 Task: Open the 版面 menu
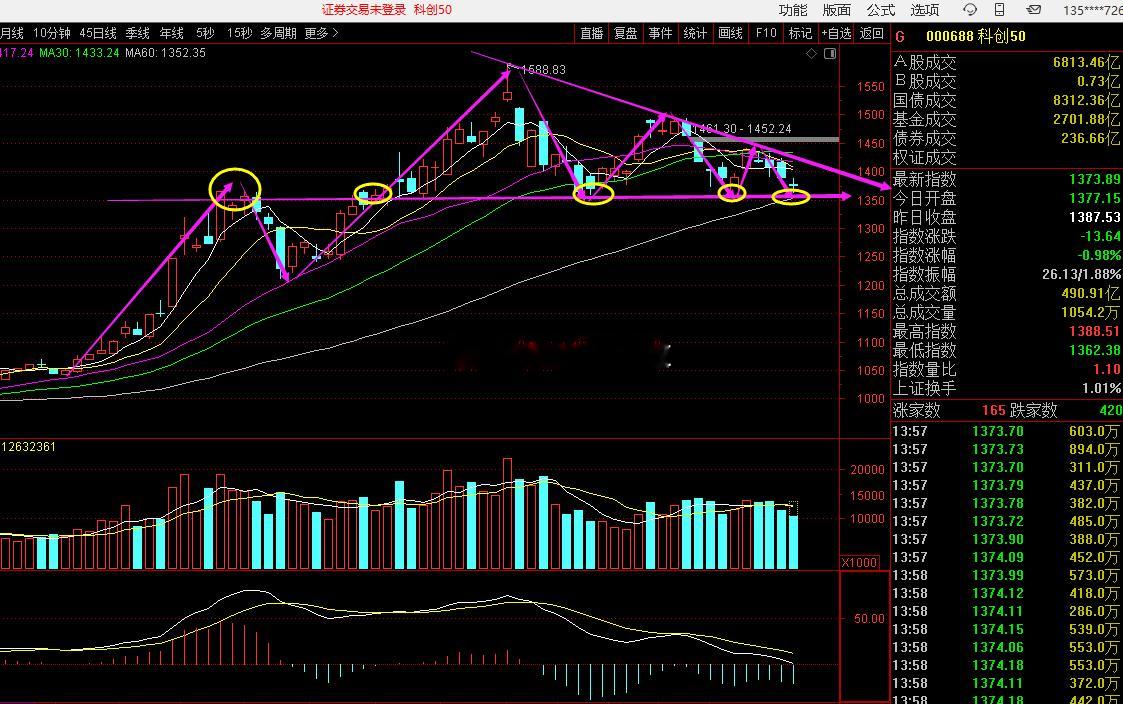pos(837,10)
